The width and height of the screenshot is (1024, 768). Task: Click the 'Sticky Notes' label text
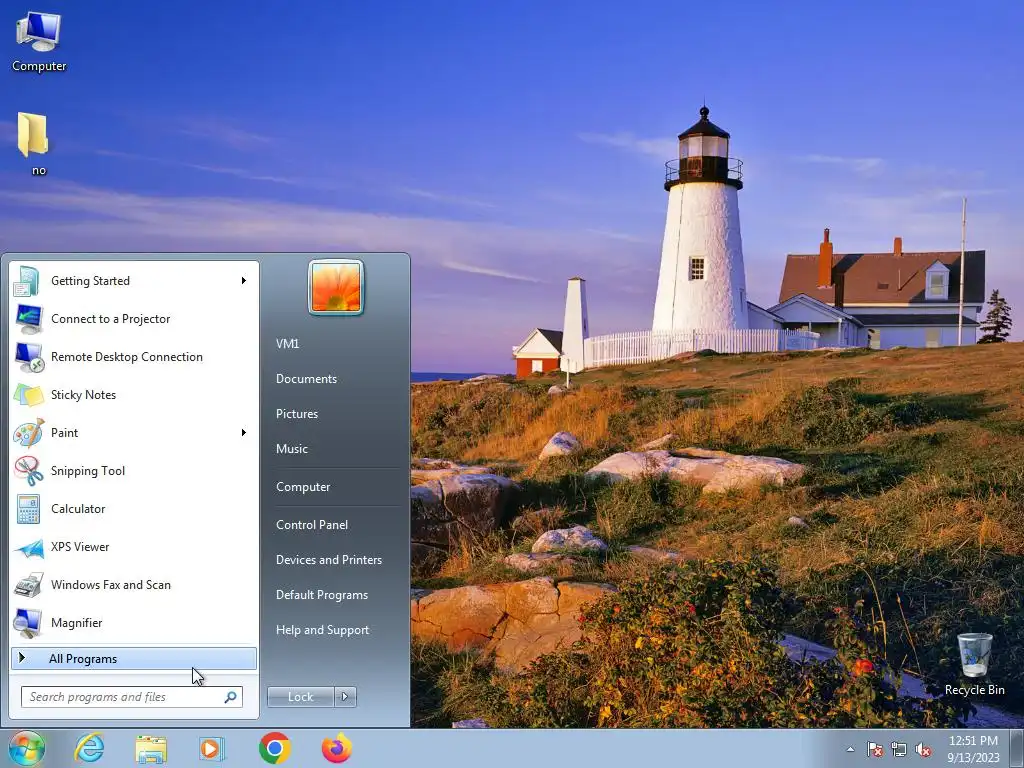point(83,395)
